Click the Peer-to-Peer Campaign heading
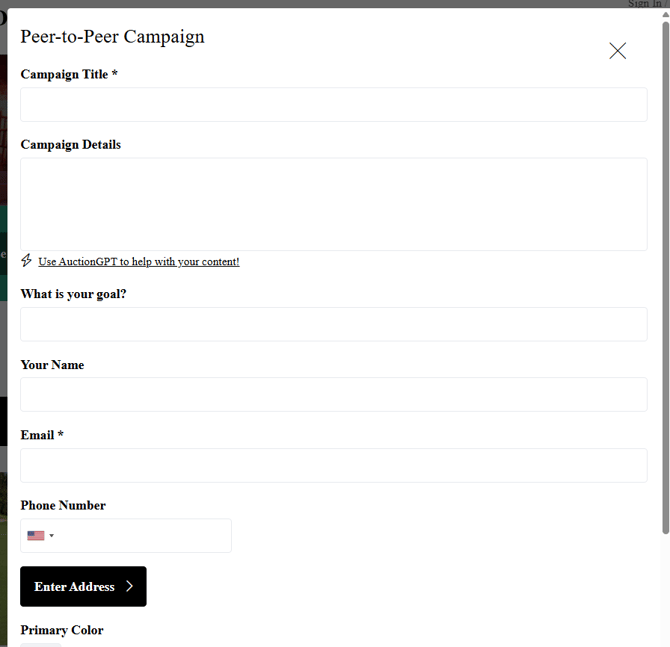The width and height of the screenshot is (670, 647). 112,37
